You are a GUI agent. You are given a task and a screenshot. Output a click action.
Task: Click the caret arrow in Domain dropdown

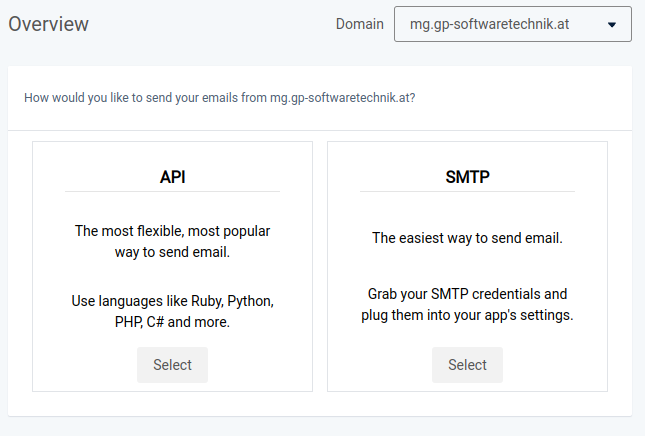coord(611,25)
